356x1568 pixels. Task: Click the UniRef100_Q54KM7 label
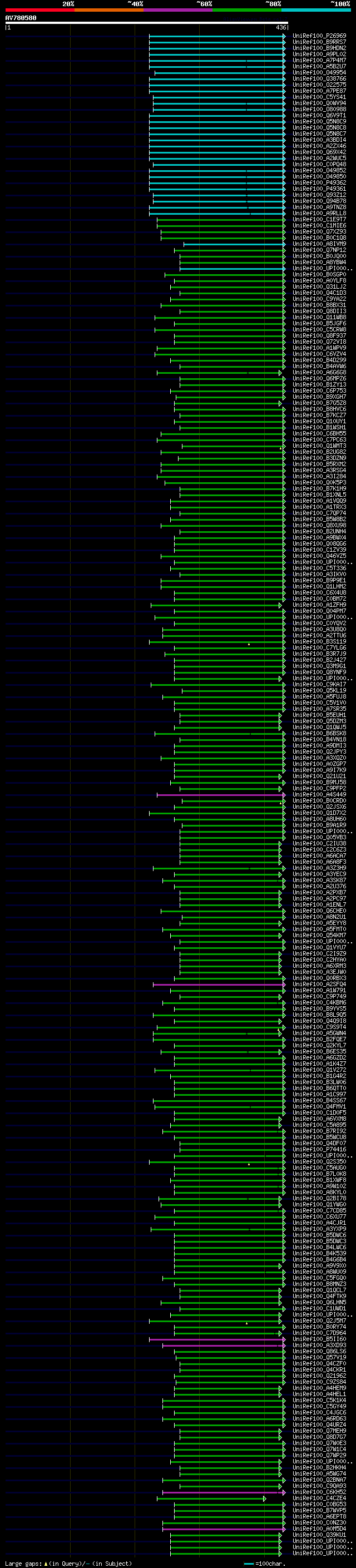tap(319, 935)
